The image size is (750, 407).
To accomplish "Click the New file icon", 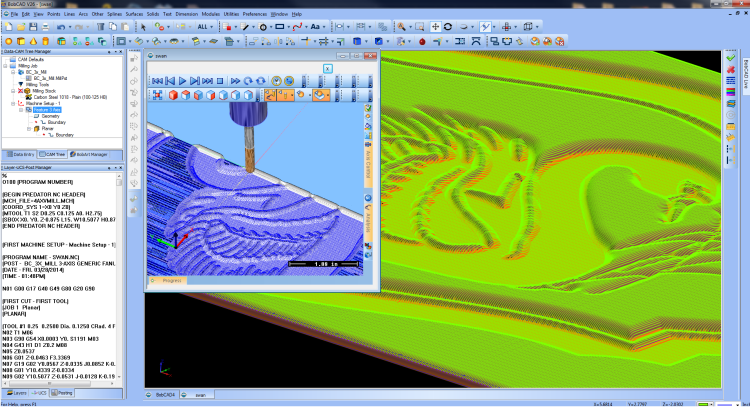I will [9, 27].
